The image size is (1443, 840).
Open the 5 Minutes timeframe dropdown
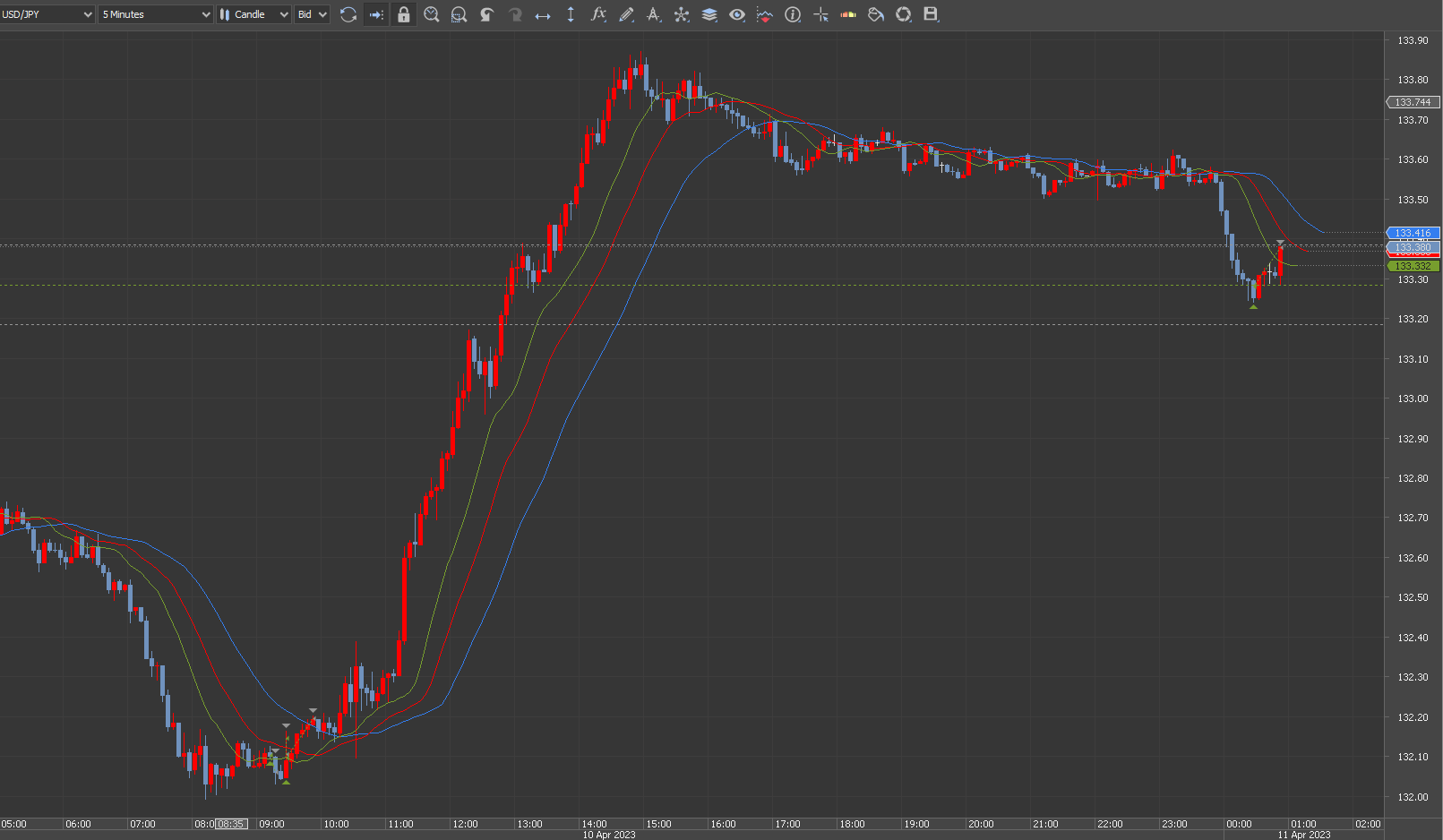tap(156, 14)
